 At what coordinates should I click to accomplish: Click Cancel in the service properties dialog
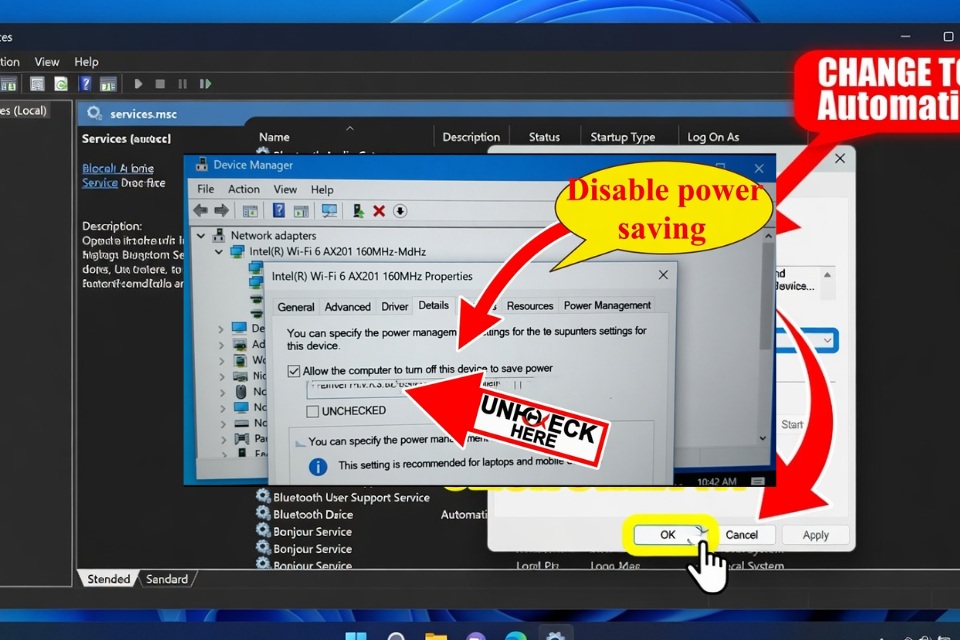pos(741,535)
